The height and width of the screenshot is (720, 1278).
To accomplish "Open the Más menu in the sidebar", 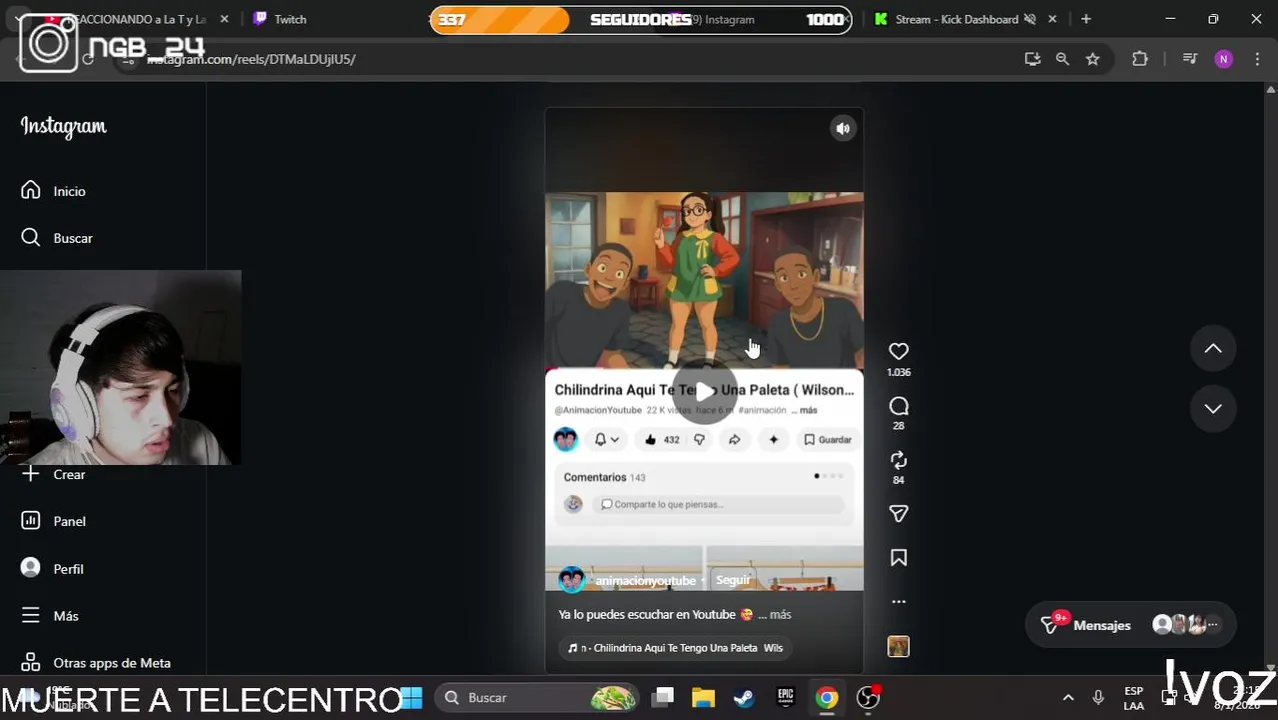I will click(50, 616).
